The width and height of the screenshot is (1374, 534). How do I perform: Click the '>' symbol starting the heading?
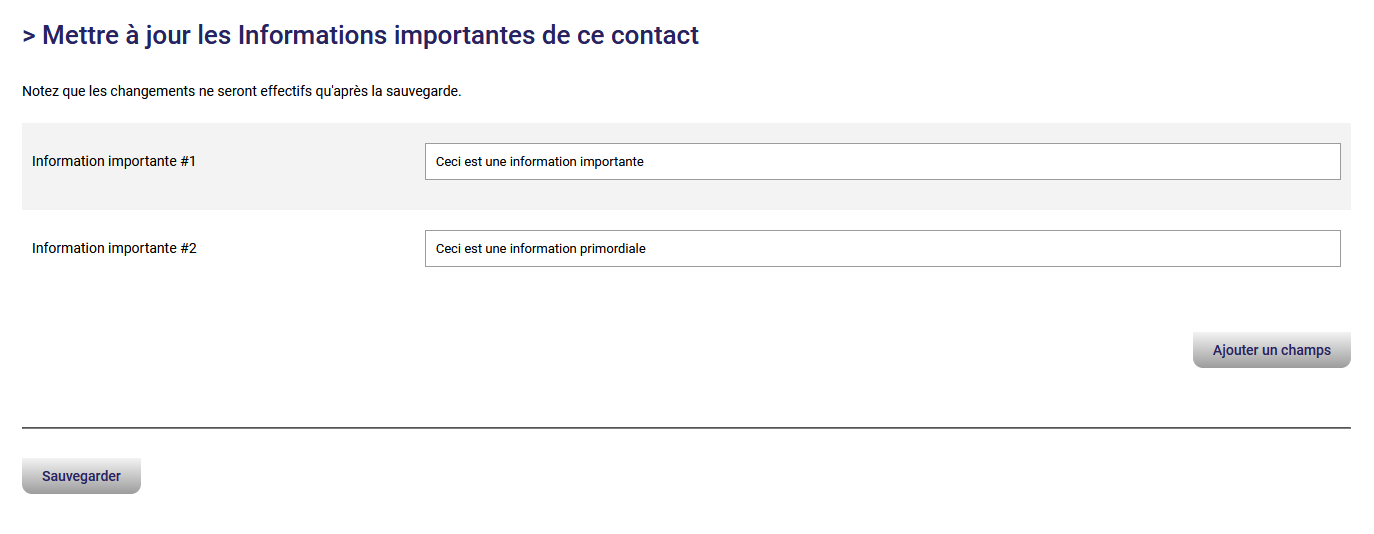click(x=29, y=36)
